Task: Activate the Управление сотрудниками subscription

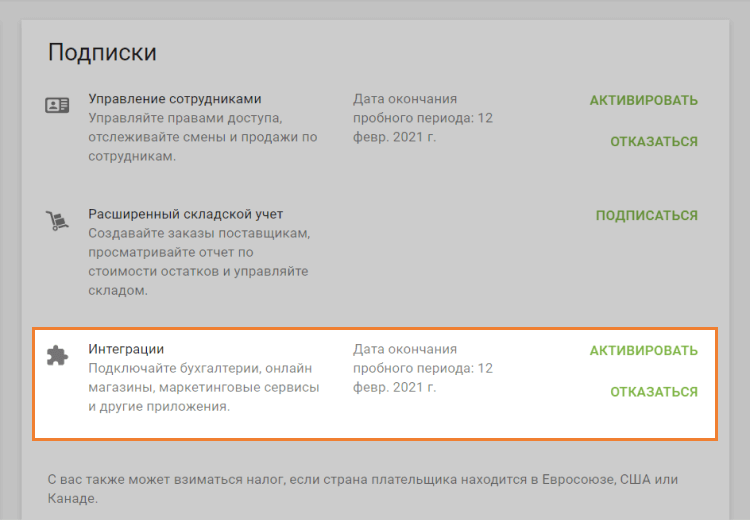Action: [x=643, y=100]
